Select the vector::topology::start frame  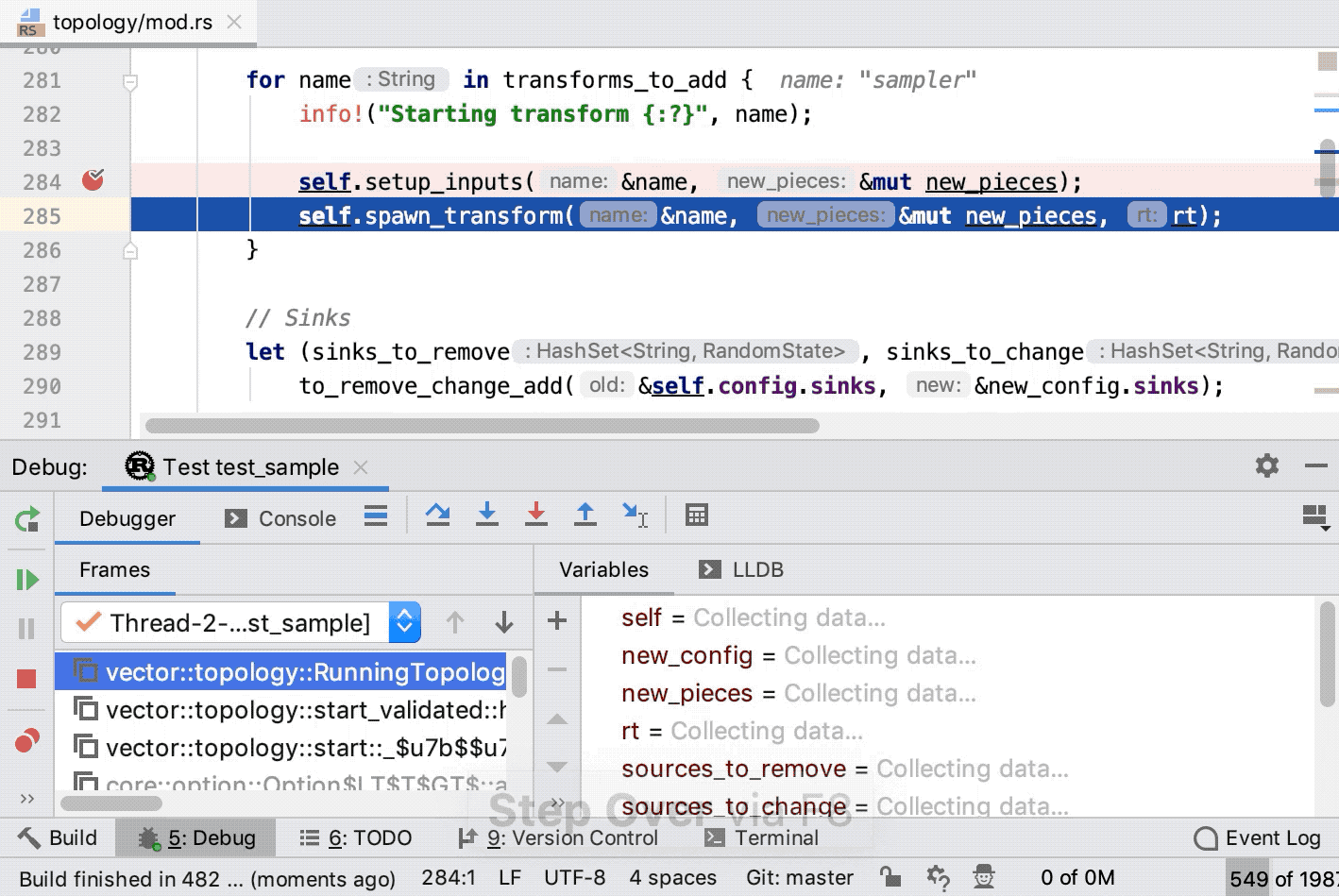point(280,747)
